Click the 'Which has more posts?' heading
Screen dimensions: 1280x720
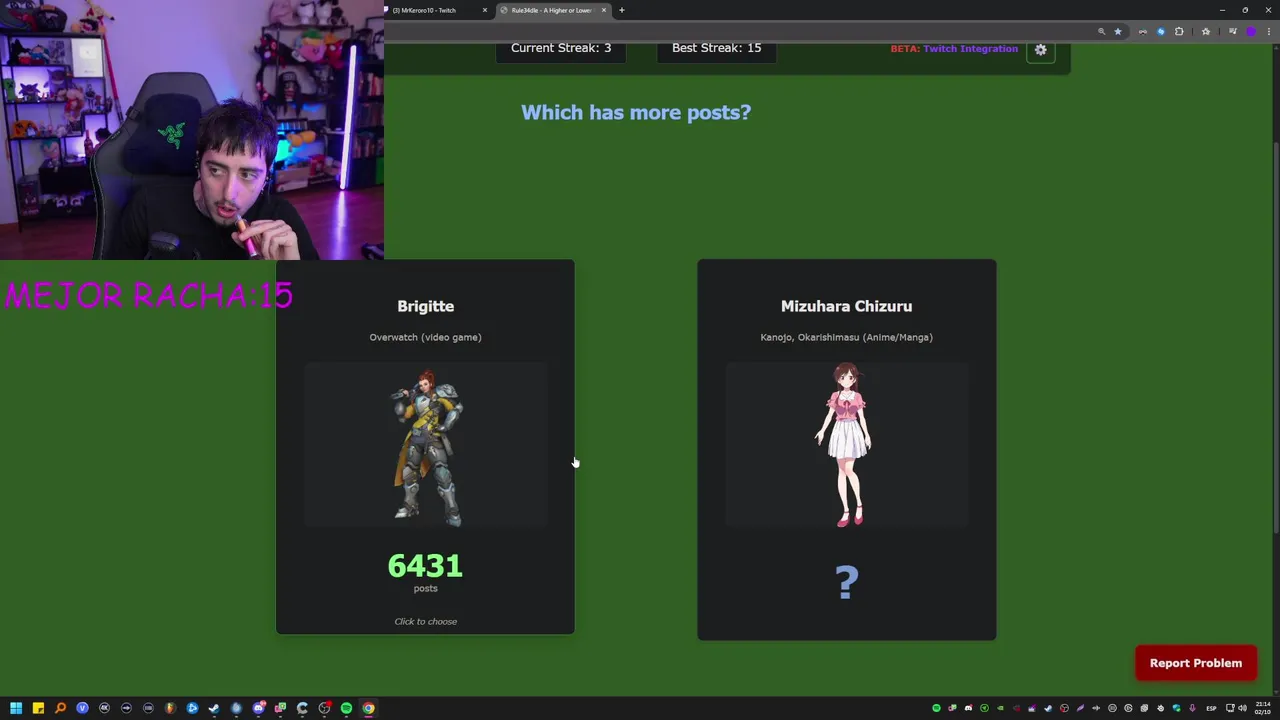636,112
